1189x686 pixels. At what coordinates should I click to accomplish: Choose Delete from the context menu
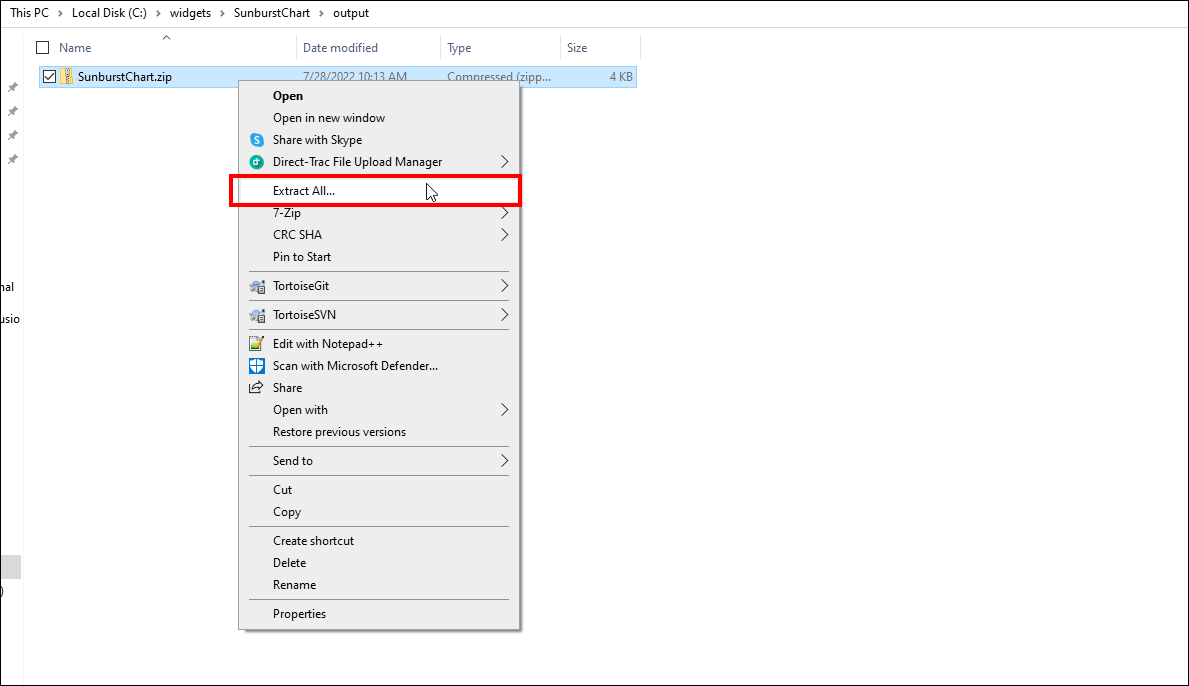point(379,563)
